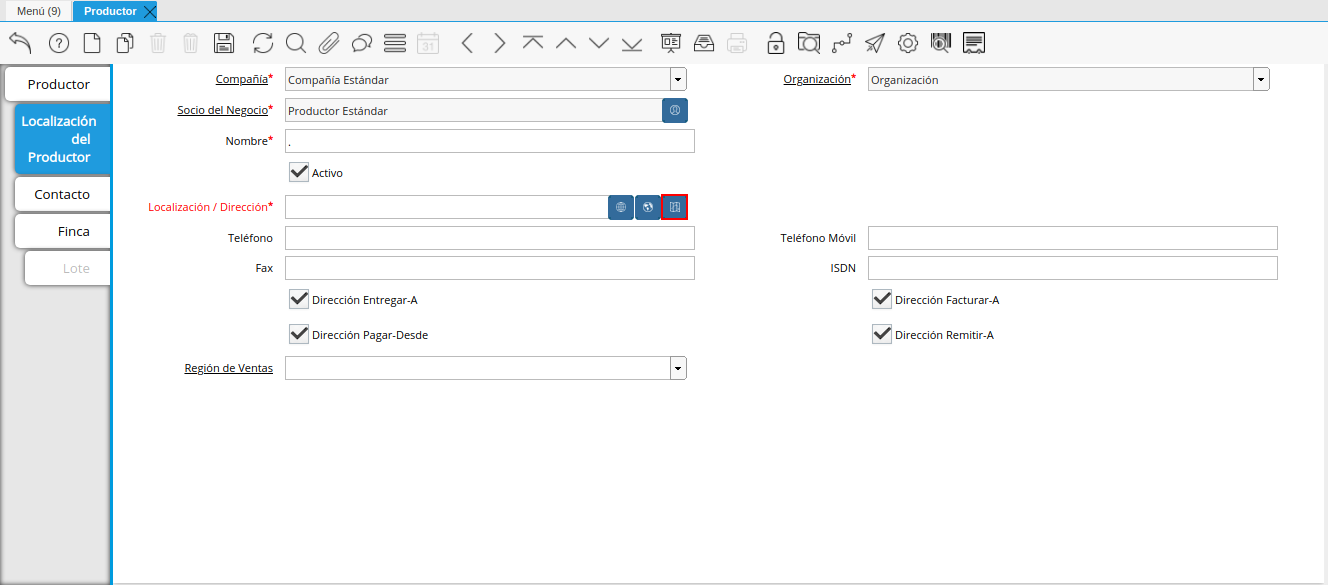This screenshot has width=1328, height=585.
Task: Refresh the record with circular arrows icon
Action: click(262, 43)
